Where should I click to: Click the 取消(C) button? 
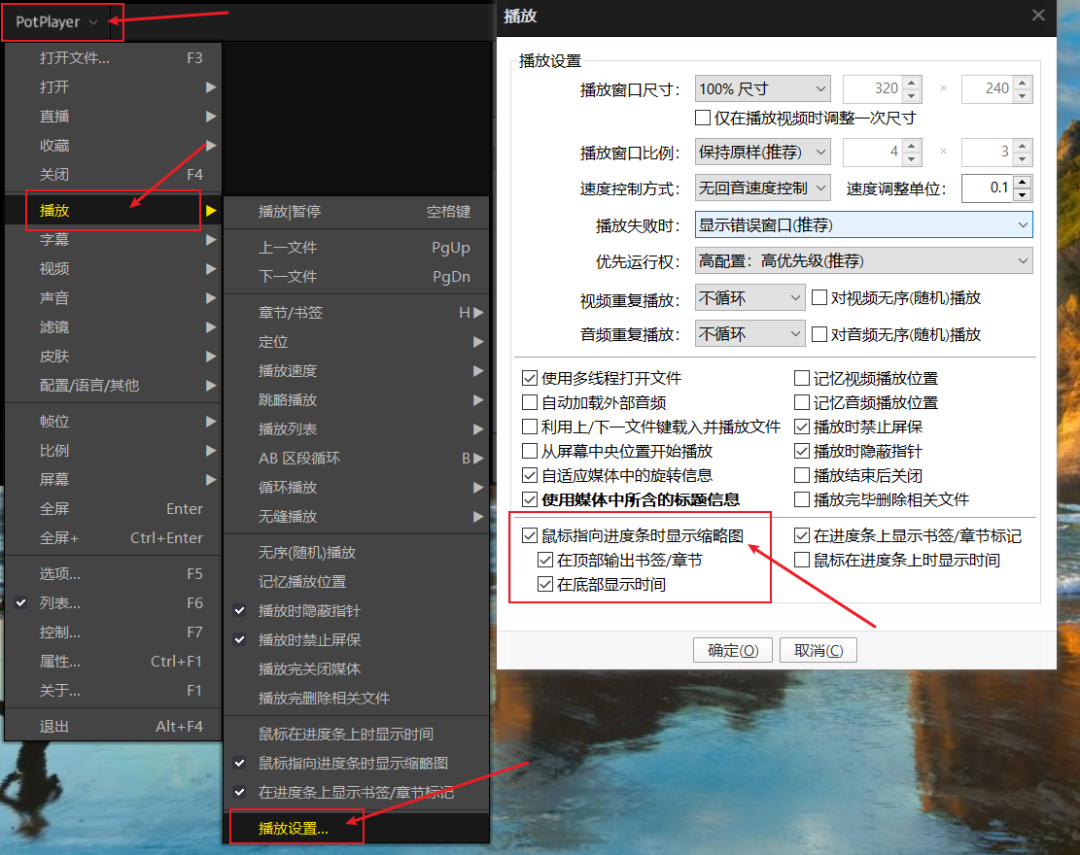point(818,650)
